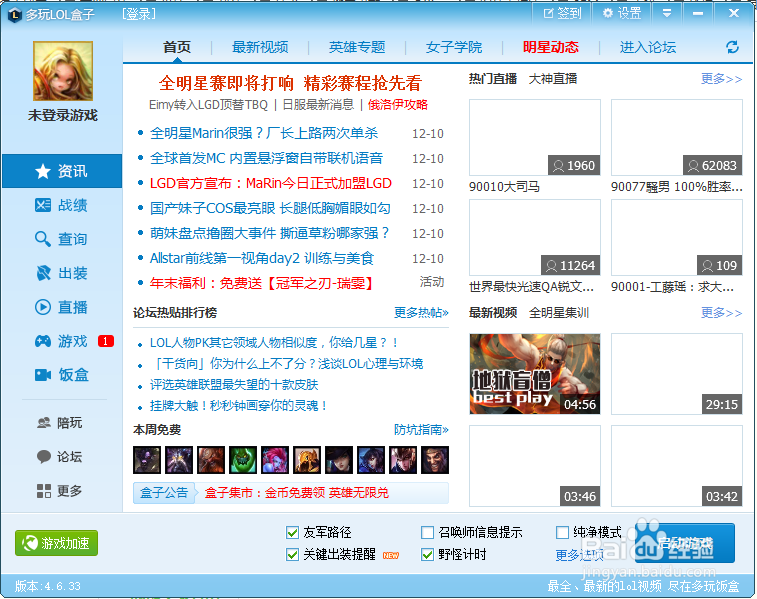Select the second free champion icon
This screenshot has width=757, height=599.
pos(179,460)
